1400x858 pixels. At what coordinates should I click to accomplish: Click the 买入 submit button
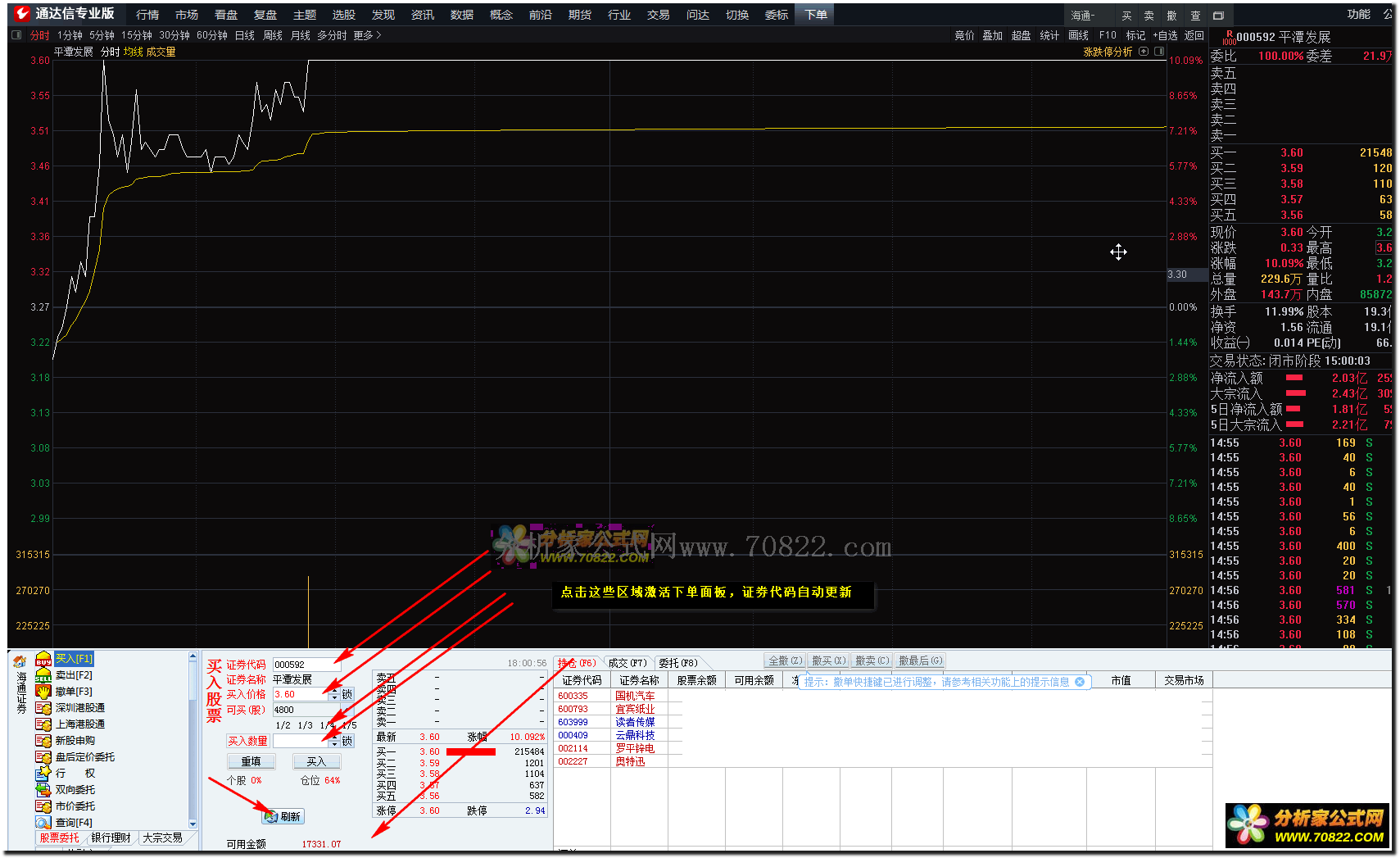(316, 761)
